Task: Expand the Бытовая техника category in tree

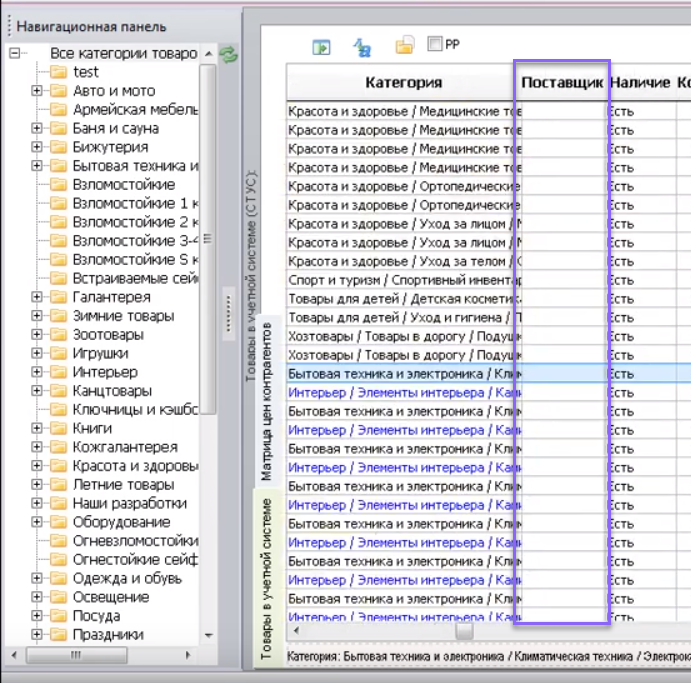Action: click(37, 166)
